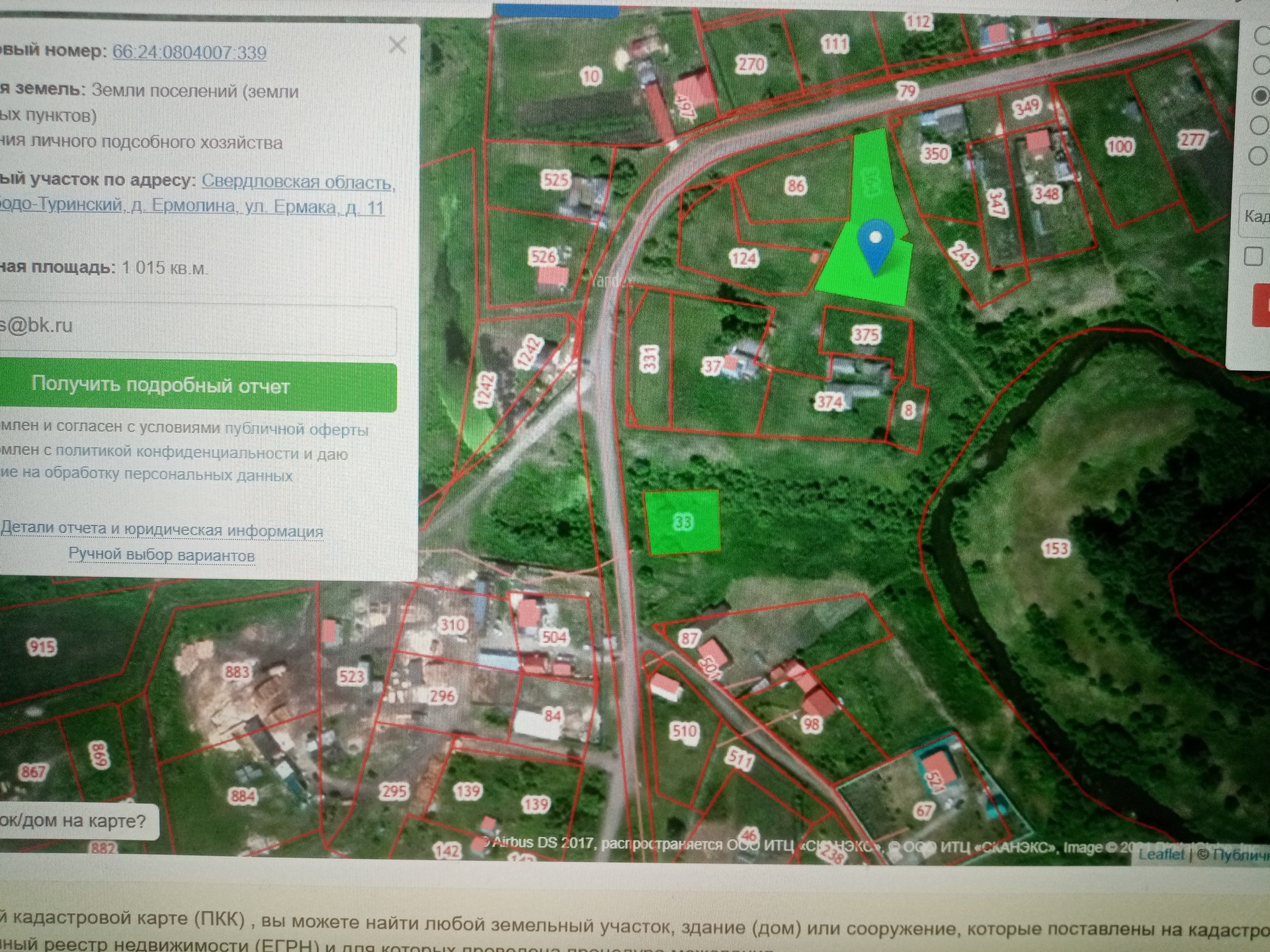Close the parcel info popup
The height and width of the screenshot is (952, 1270).
point(397,46)
